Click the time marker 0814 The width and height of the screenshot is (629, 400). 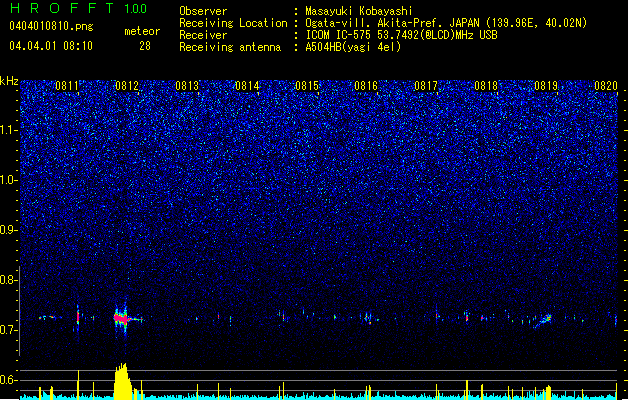[247, 86]
